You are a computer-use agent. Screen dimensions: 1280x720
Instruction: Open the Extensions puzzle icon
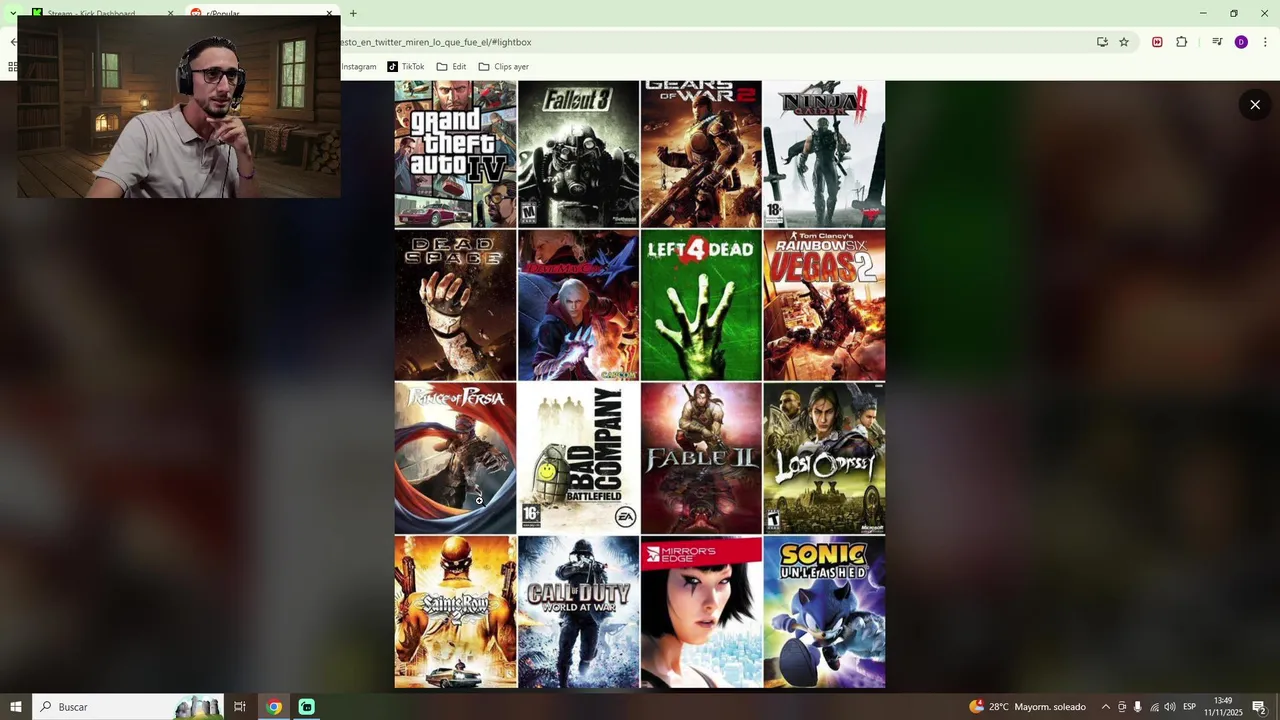pyautogui.click(x=1181, y=42)
